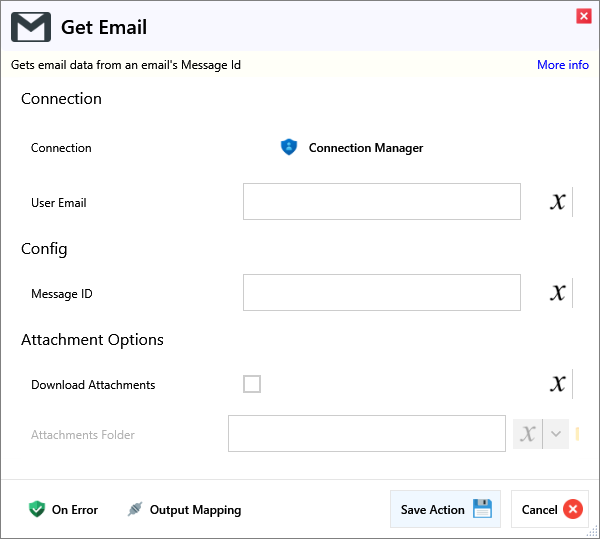The height and width of the screenshot is (539, 600).
Task: Click the resize grip at dialog corner
Action: click(x=593, y=532)
